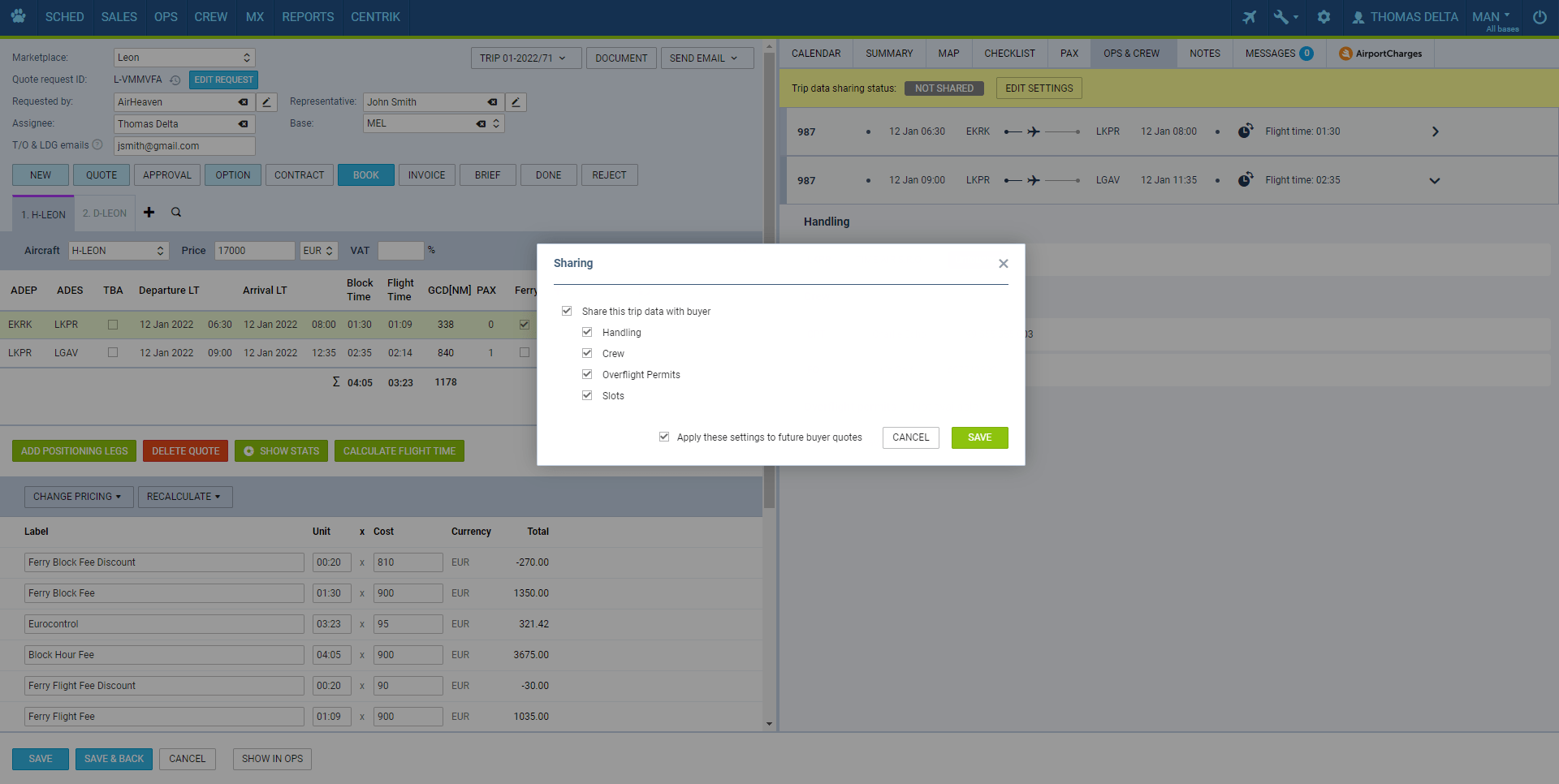Uncheck the Handling sharing checkbox
1559x784 pixels.
[x=587, y=333]
